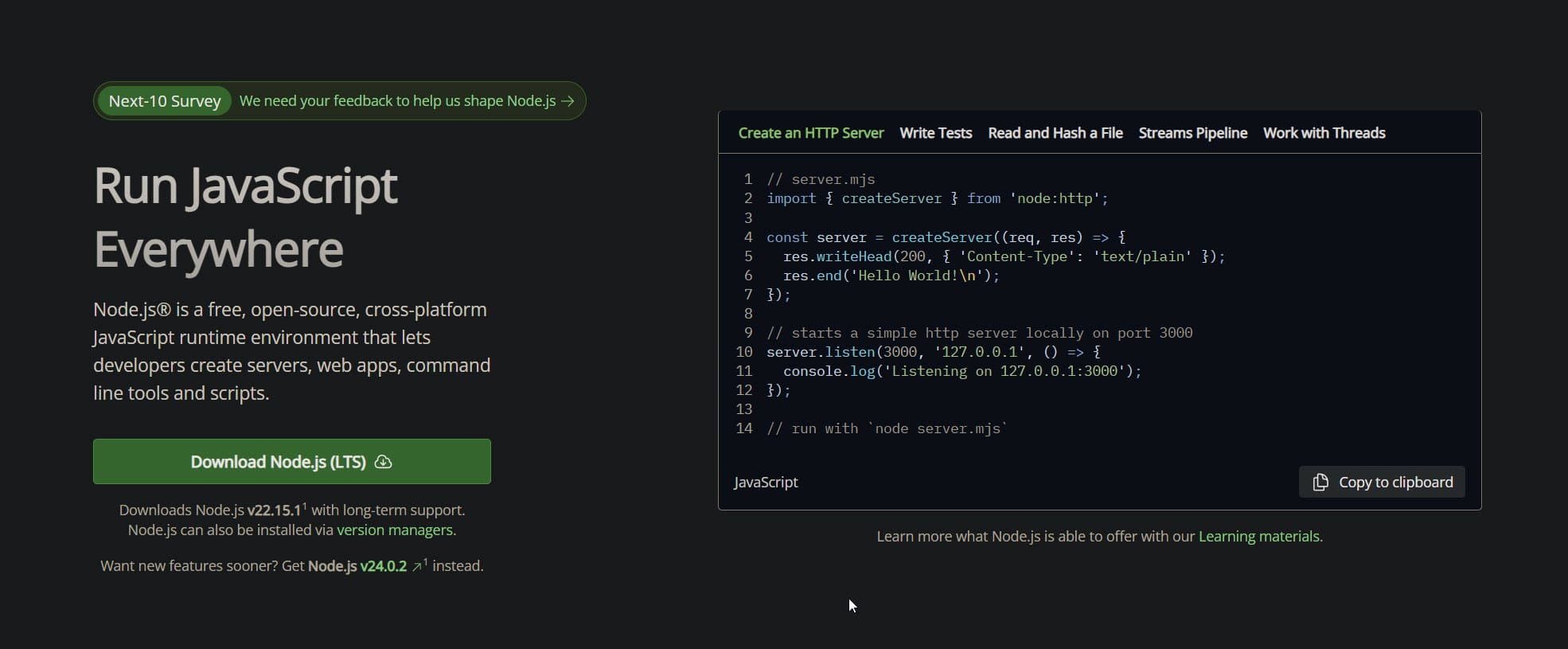The height and width of the screenshot is (649, 1568).
Task: Open the Work with Threads tab
Action: [1324, 133]
